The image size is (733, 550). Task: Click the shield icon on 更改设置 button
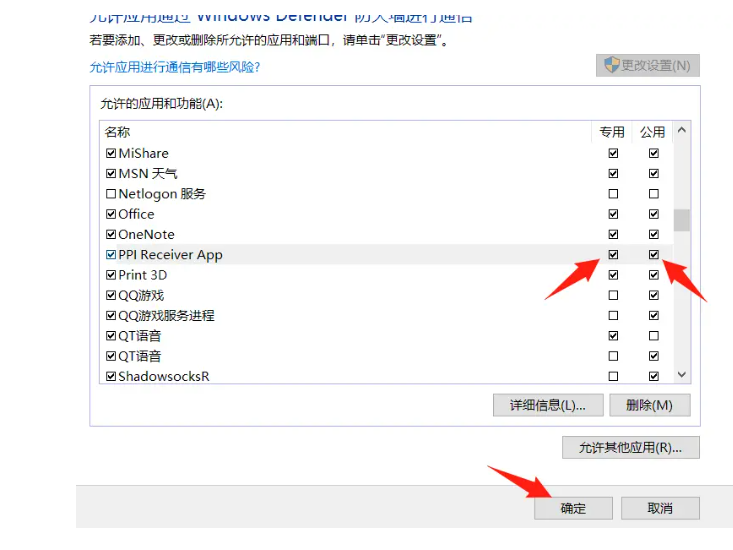point(609,65)
